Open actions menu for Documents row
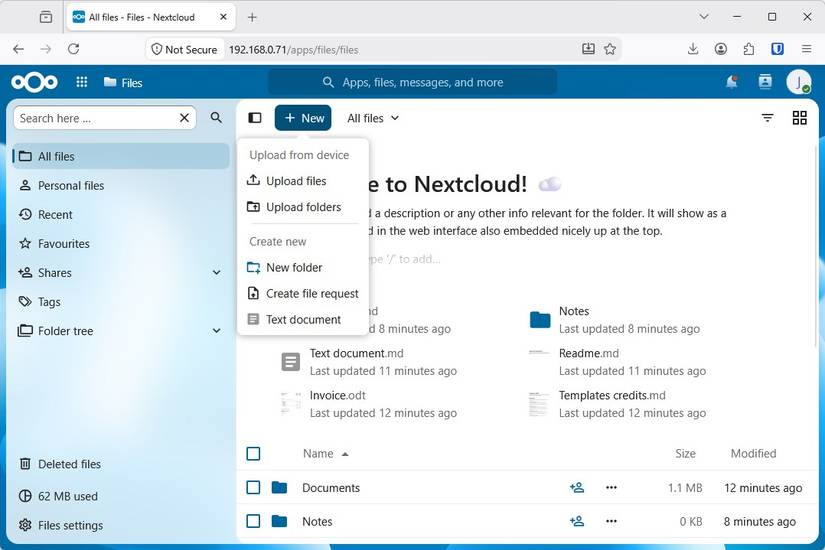Image resolution: width=825 pixels, height=550 pixels. point(611,488)
